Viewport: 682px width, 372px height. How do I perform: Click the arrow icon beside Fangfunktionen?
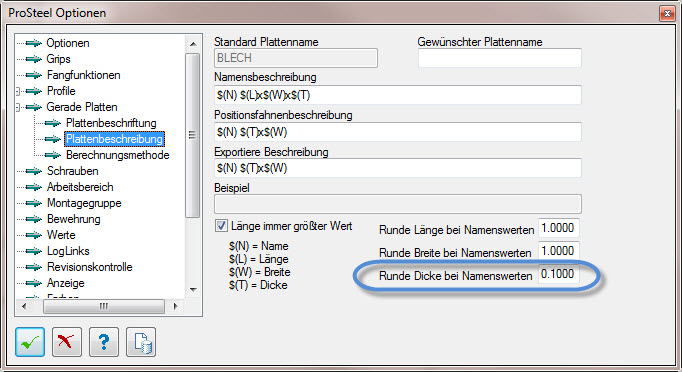click(x=33, y=75)
